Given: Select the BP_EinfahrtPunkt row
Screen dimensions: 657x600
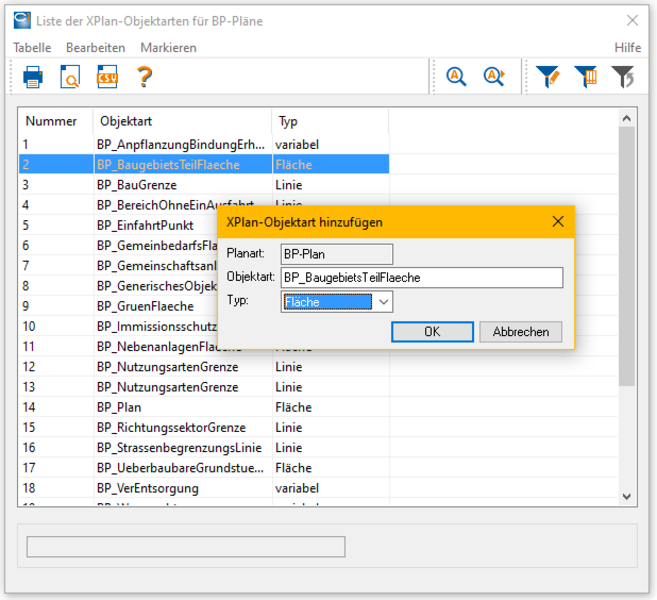Looking at the screenshot, I should tap(119, 225).
